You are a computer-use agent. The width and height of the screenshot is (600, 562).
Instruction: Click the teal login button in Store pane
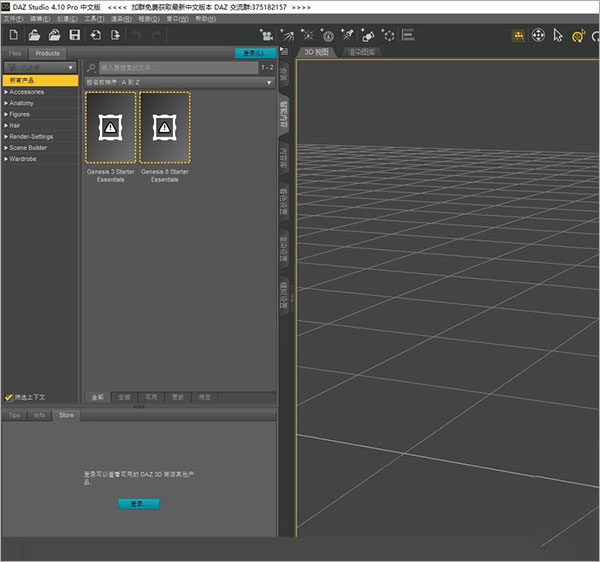[139, 504]
